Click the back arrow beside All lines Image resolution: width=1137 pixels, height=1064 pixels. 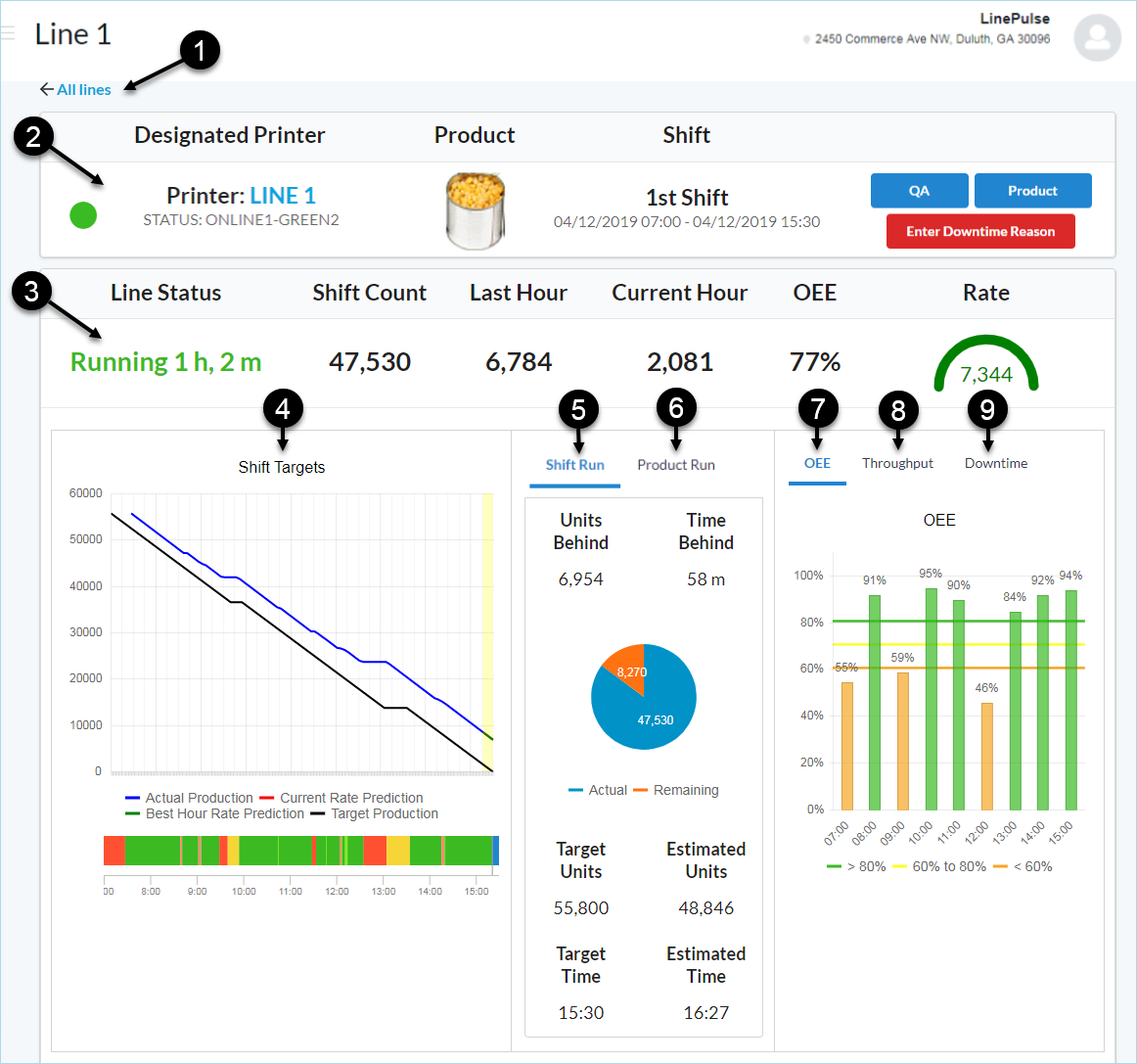point(46,89)
